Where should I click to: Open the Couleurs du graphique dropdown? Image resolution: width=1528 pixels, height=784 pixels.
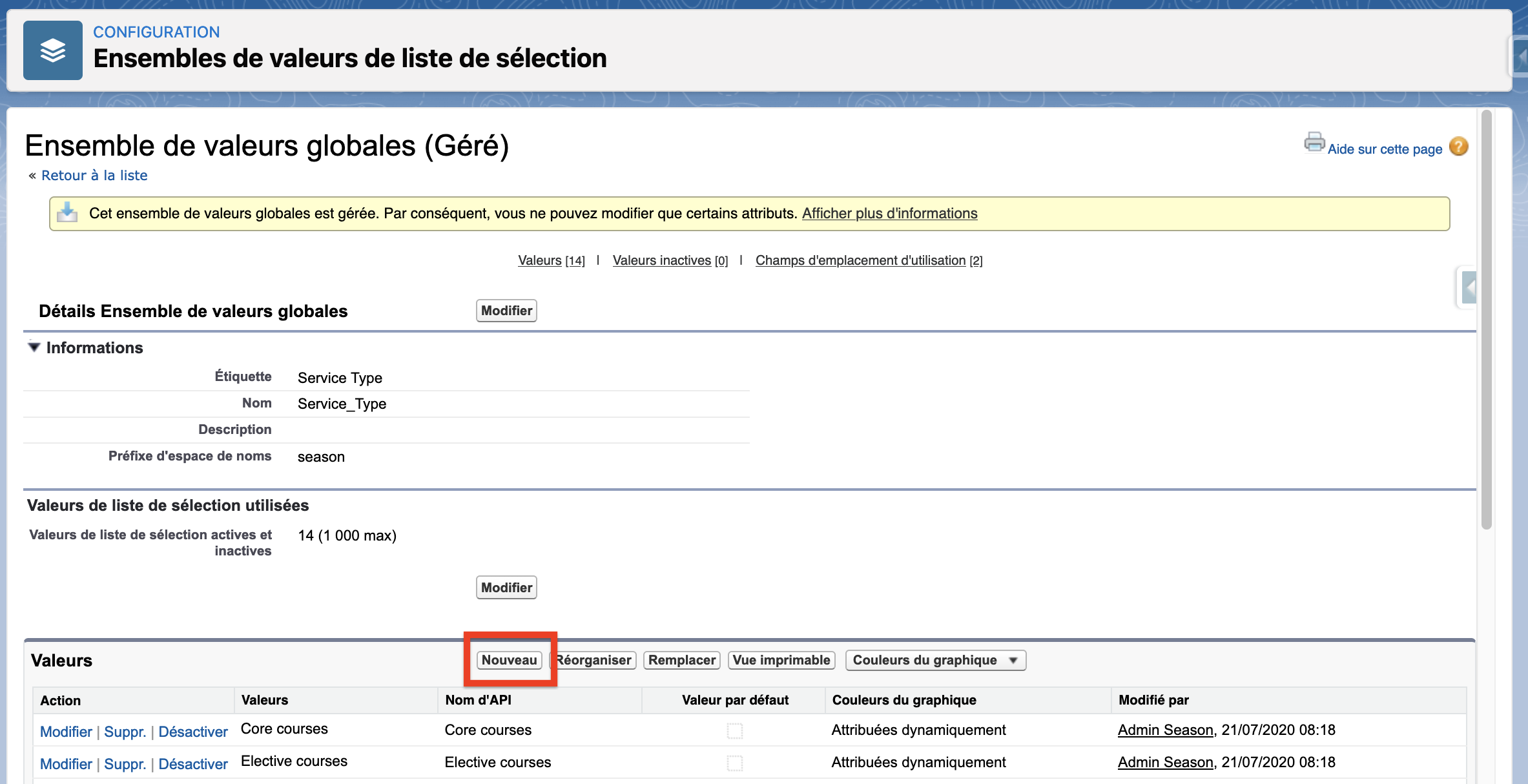click(935, 660)
